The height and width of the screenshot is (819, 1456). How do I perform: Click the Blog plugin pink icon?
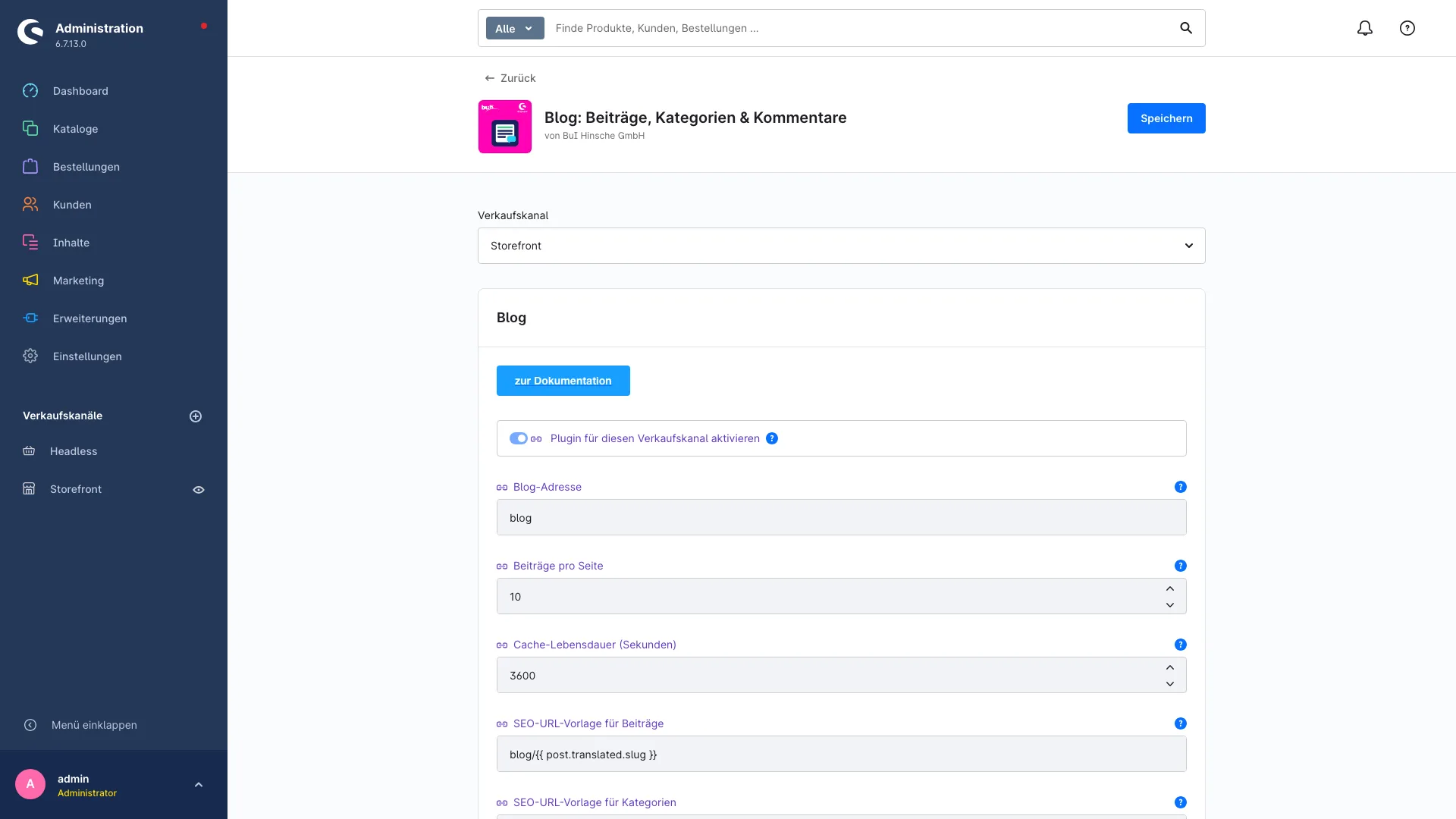pos(505,127)
